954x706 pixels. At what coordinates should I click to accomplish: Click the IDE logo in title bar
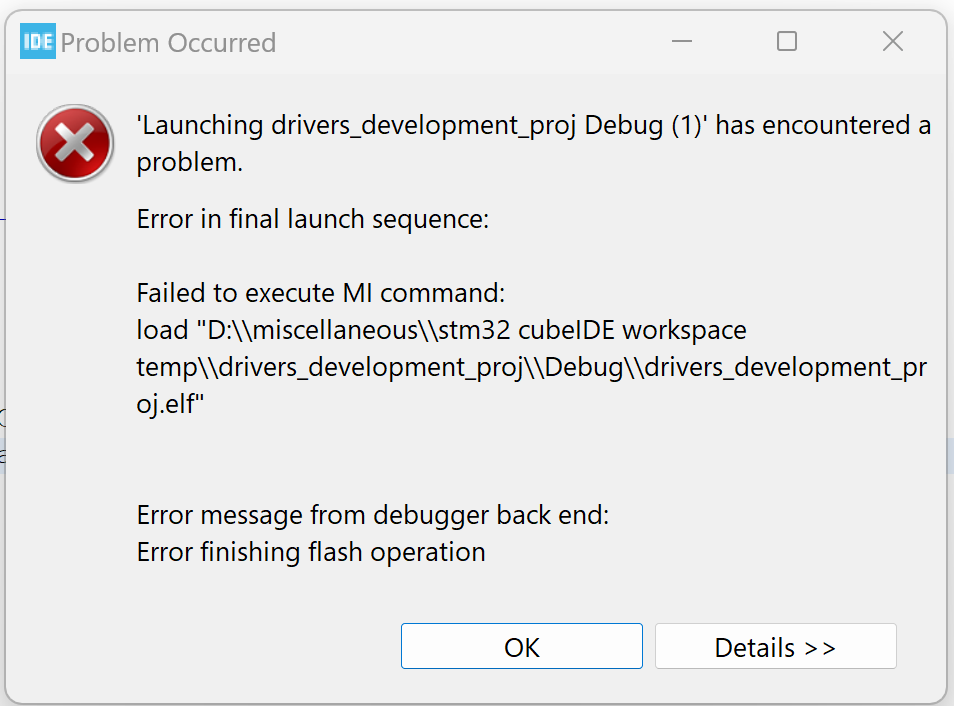coord(38,42)
